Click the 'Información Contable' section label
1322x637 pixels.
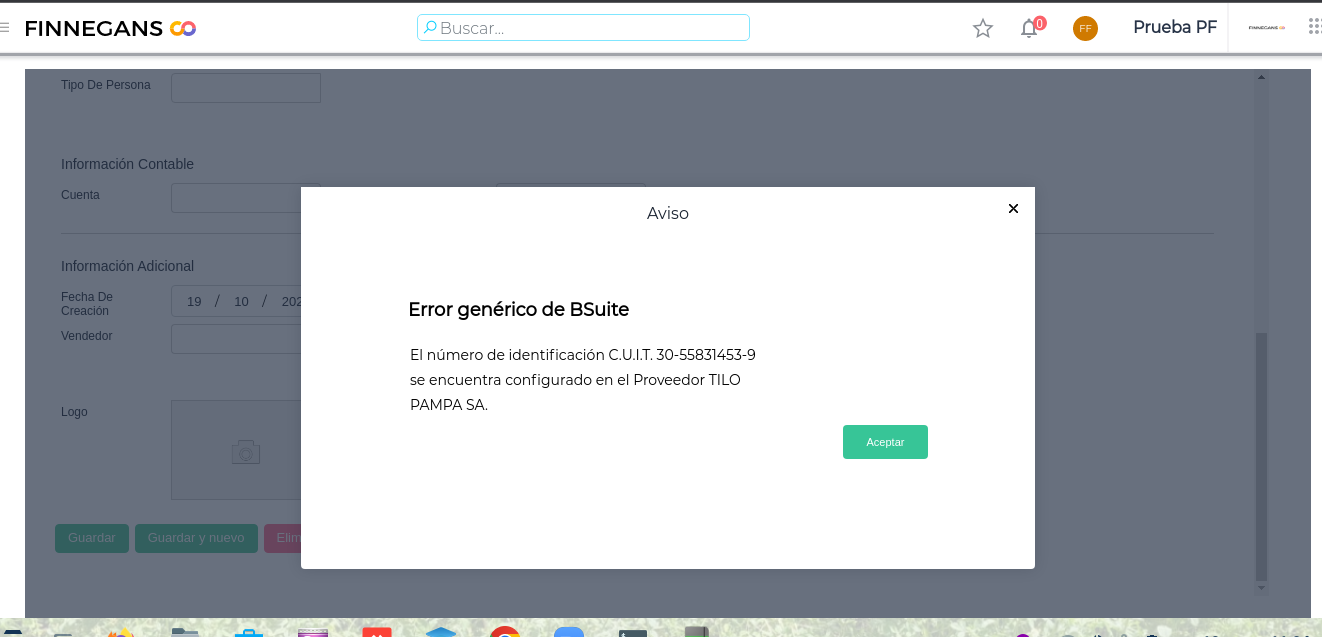tap(127, 164)
